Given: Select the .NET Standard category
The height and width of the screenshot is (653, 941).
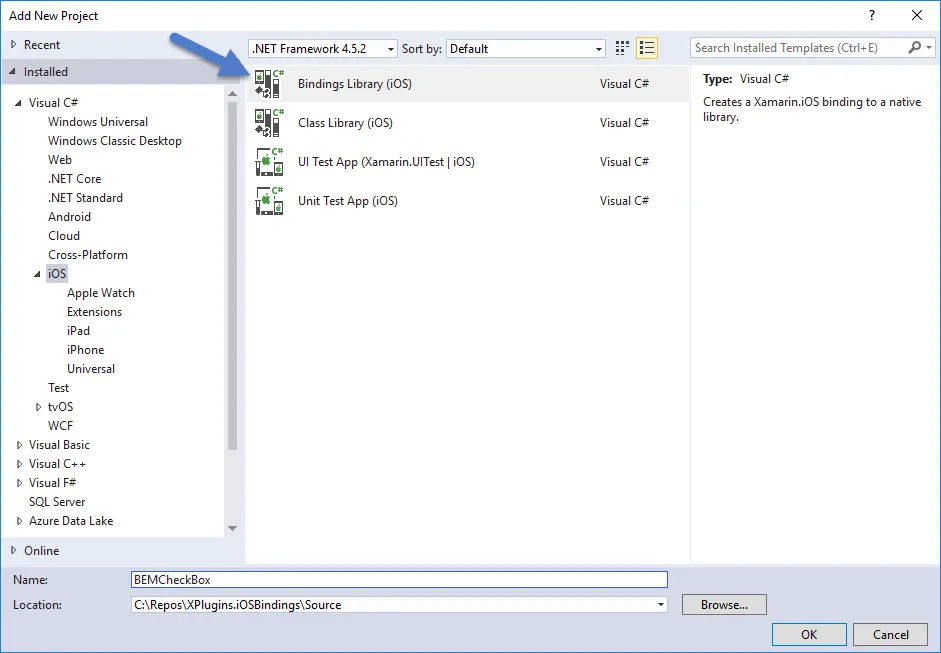Looking at the screenshot, I should click(85, 198).
